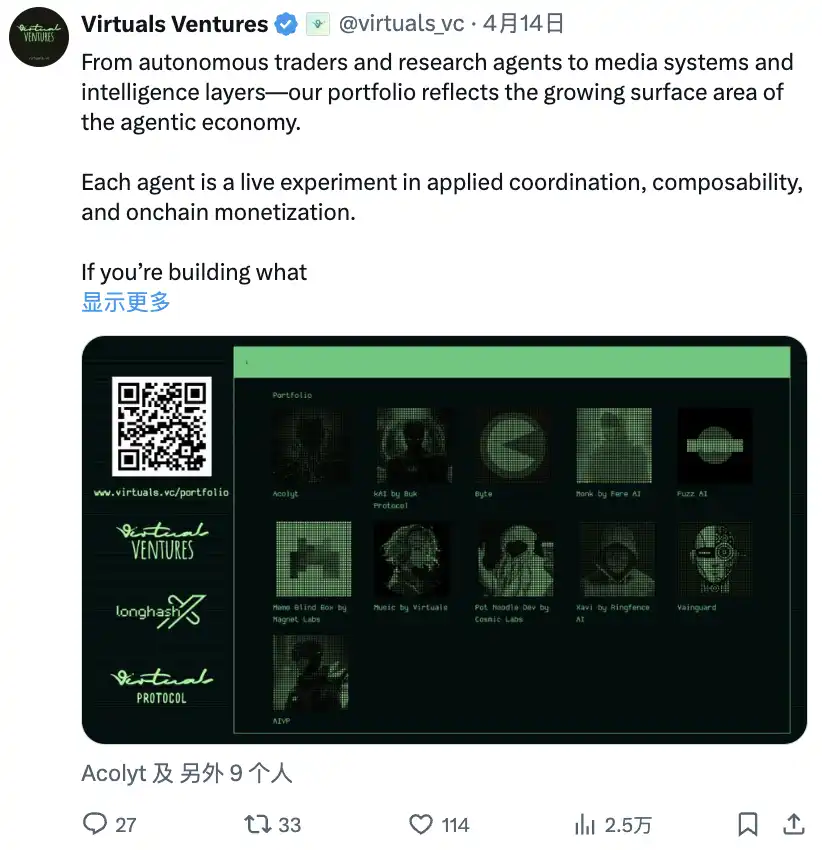Image resolution: width=822 pixels, height=850 pixels.
Task: Click the blue verified badge
Action: click(286, 25)
